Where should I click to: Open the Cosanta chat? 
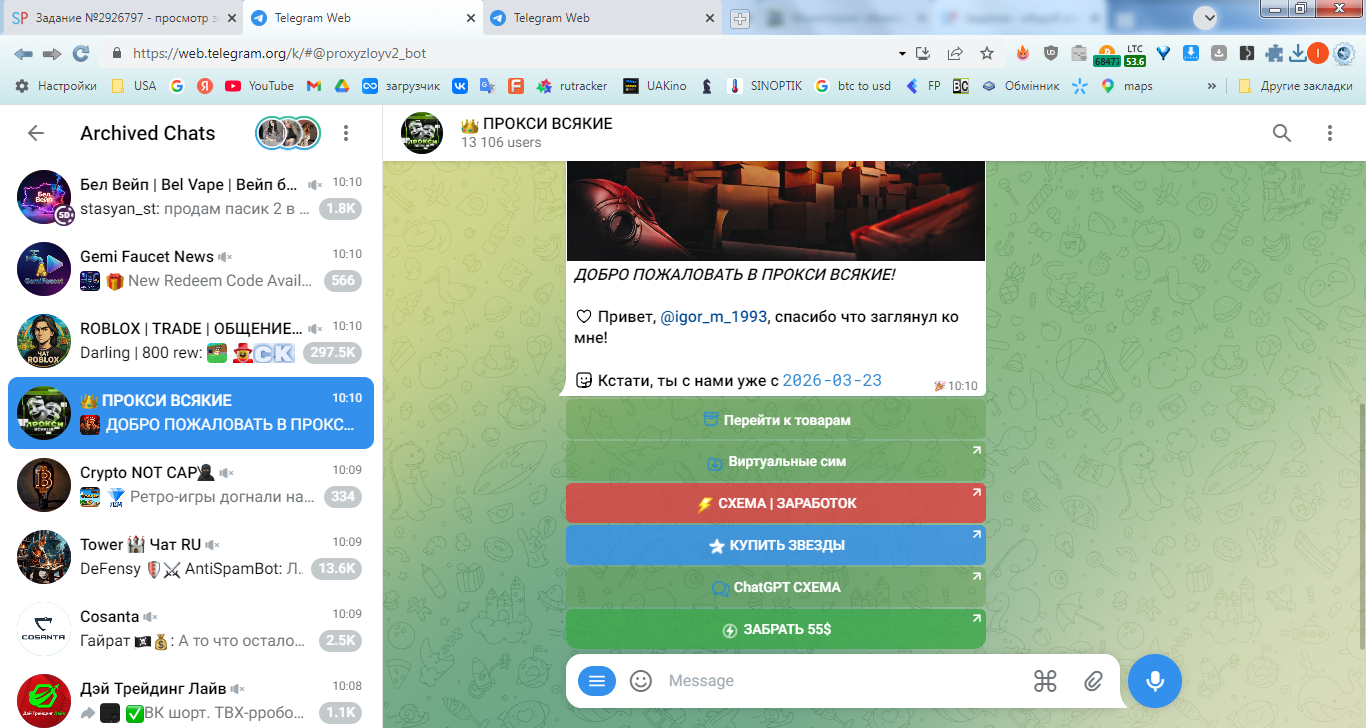click(191, 629)
